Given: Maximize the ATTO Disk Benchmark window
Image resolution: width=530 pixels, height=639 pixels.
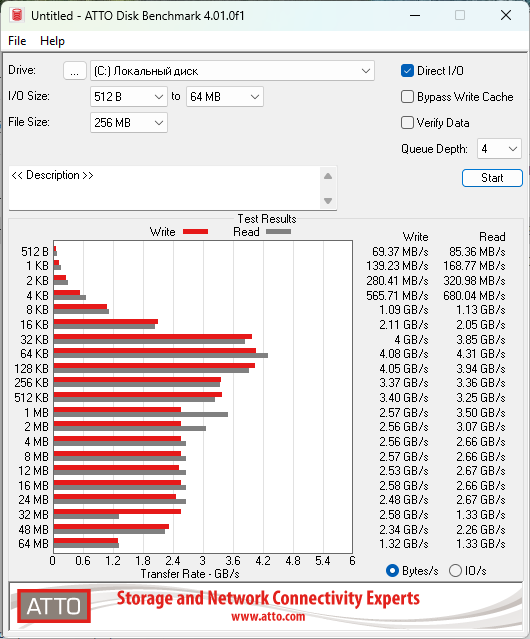Looking at the screenshot, I should 460,15.
